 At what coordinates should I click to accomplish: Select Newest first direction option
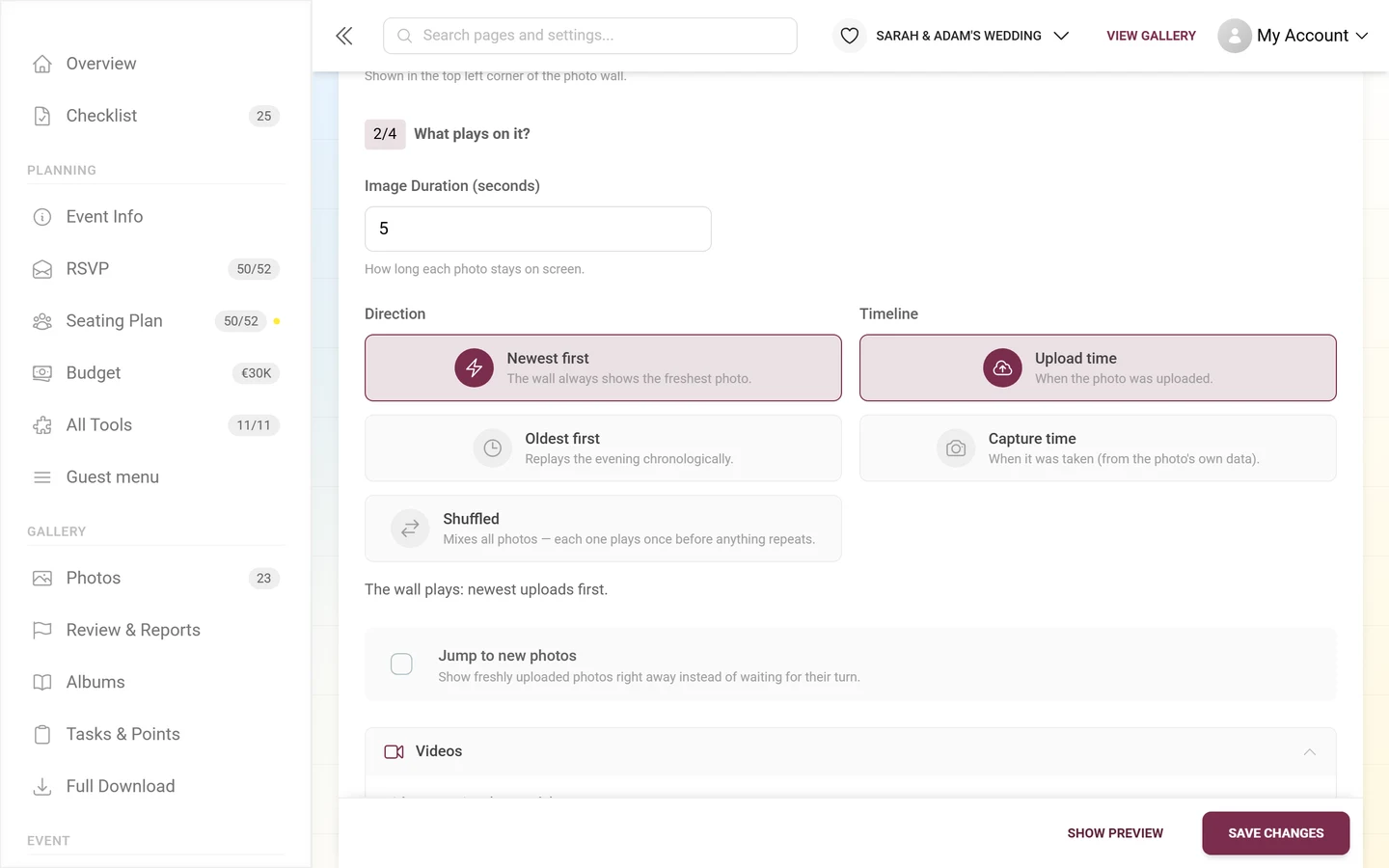point(603,367)
